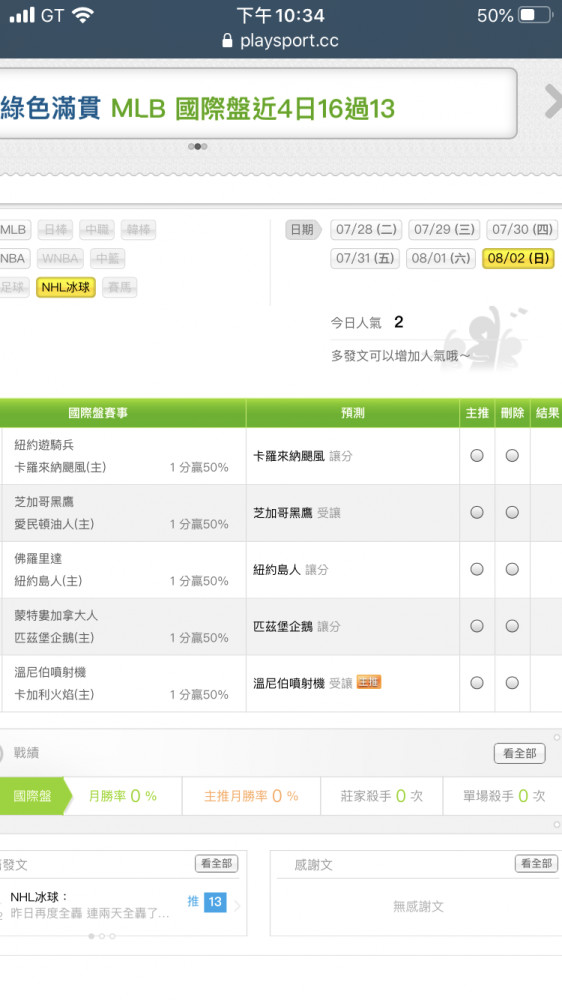Select the NHL冰球 league tab
562x1000 pixels.
click(66, 288)
